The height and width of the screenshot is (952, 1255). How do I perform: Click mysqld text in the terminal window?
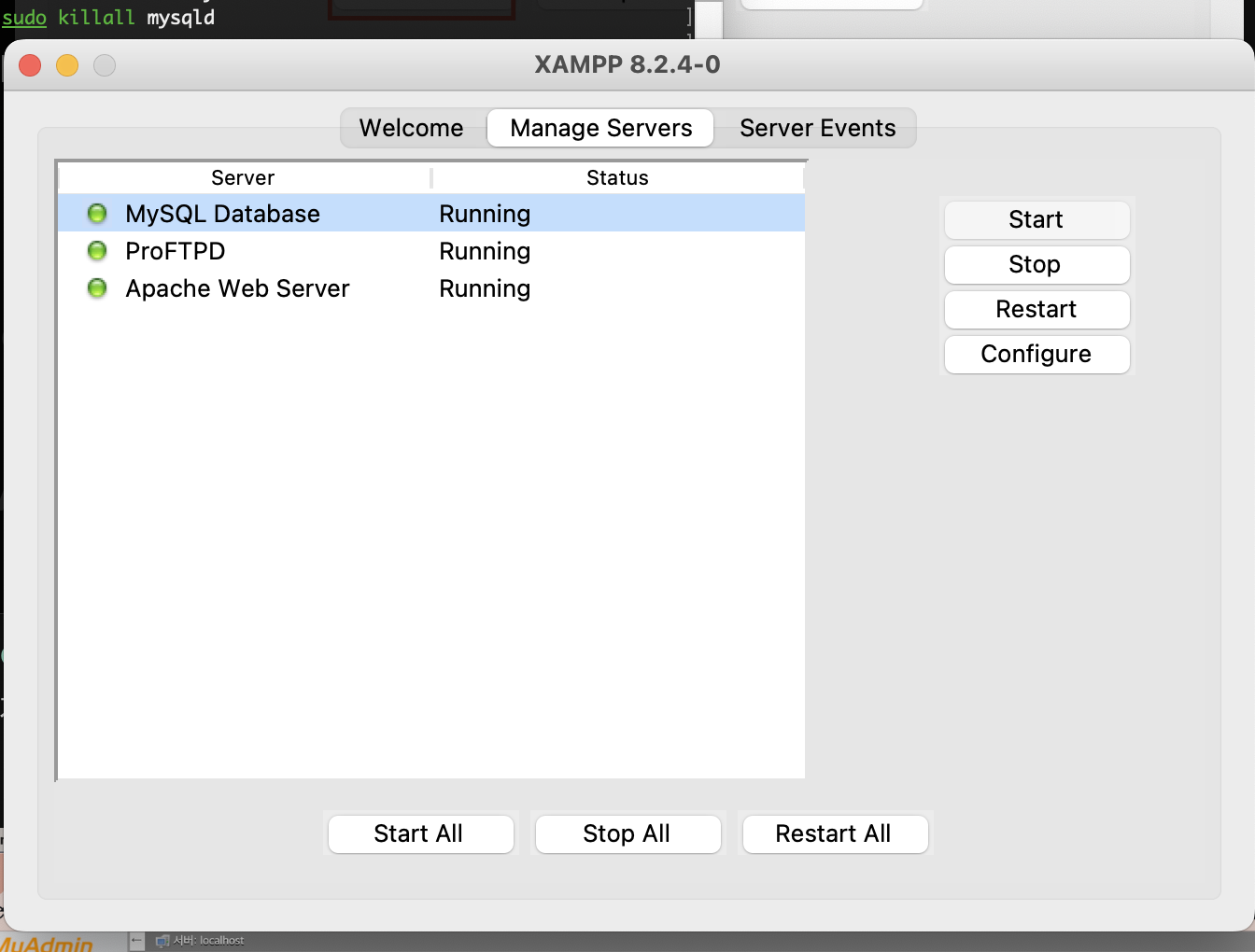pyautogui.click(x=181, y=18)
